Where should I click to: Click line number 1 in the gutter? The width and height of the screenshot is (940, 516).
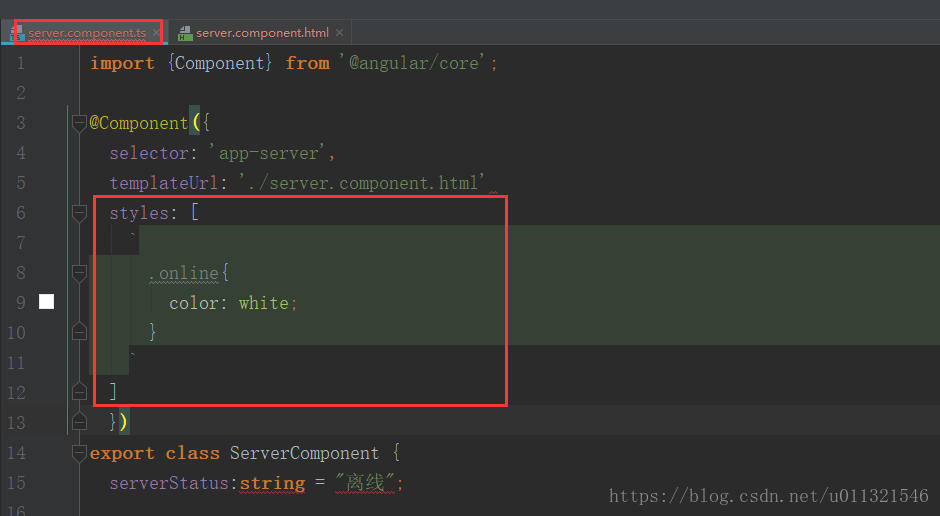[x=21, y=63]
